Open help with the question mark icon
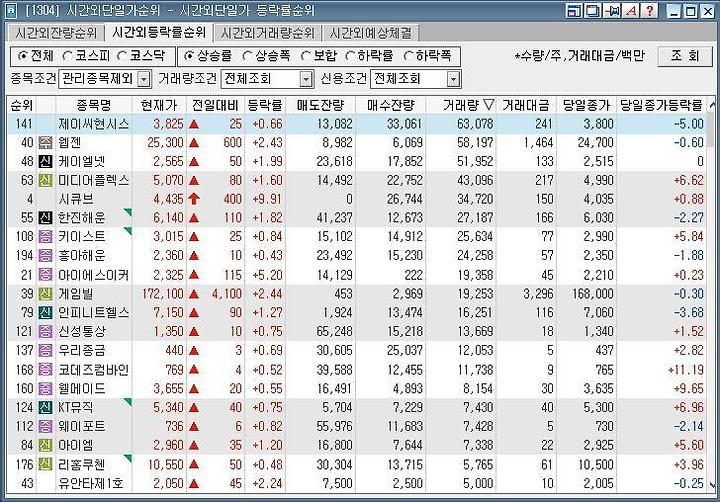The image size is (720, 502). click(650, 10)
